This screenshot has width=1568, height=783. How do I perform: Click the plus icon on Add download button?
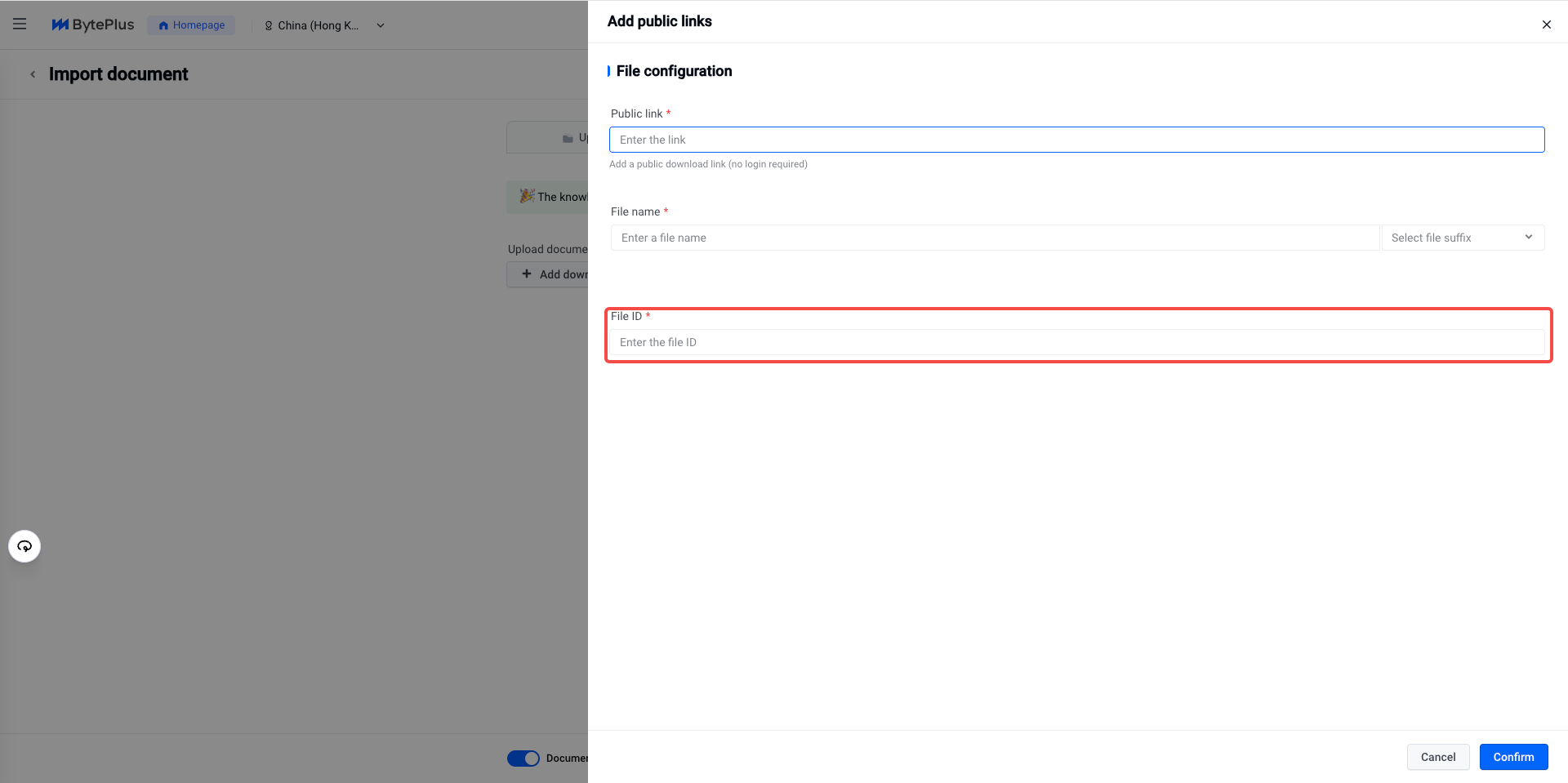point(527,274)
